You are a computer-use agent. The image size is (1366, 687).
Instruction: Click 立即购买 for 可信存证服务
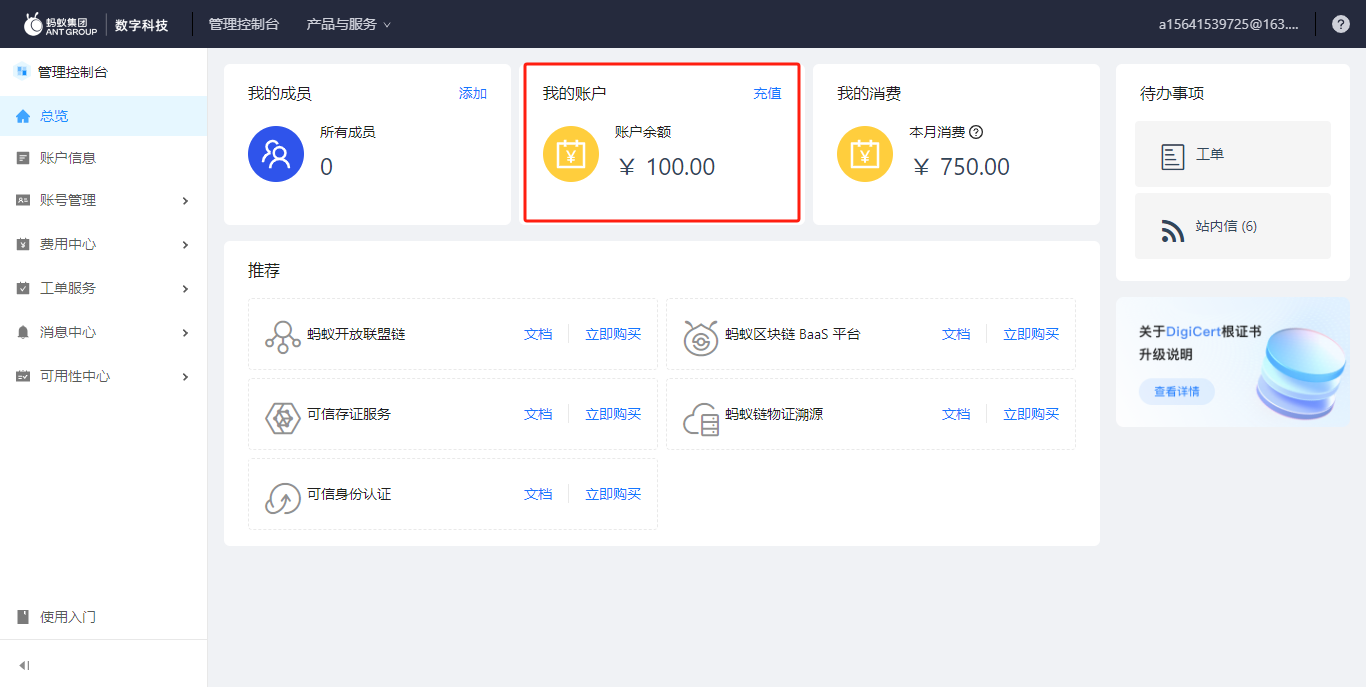click(x=613, y=414)
